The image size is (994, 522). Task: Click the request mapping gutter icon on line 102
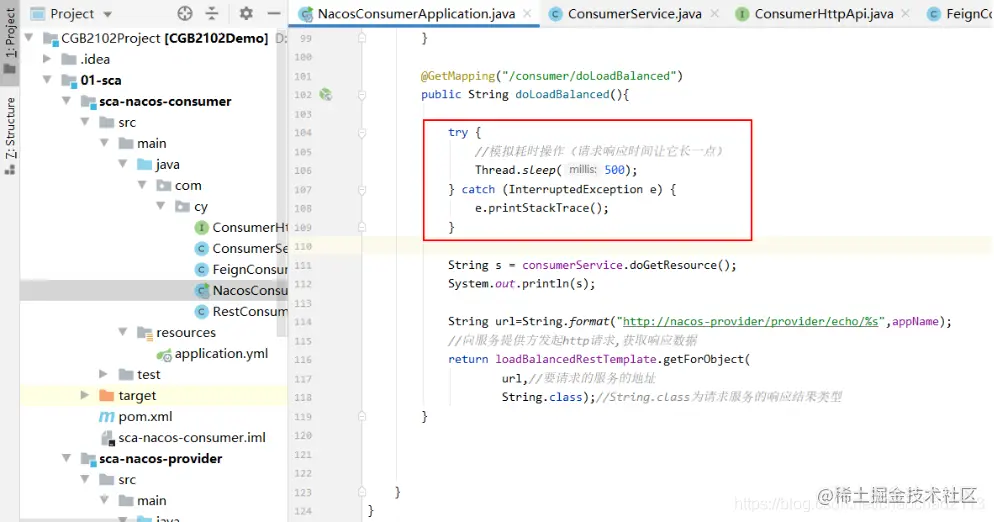(326, 95)
